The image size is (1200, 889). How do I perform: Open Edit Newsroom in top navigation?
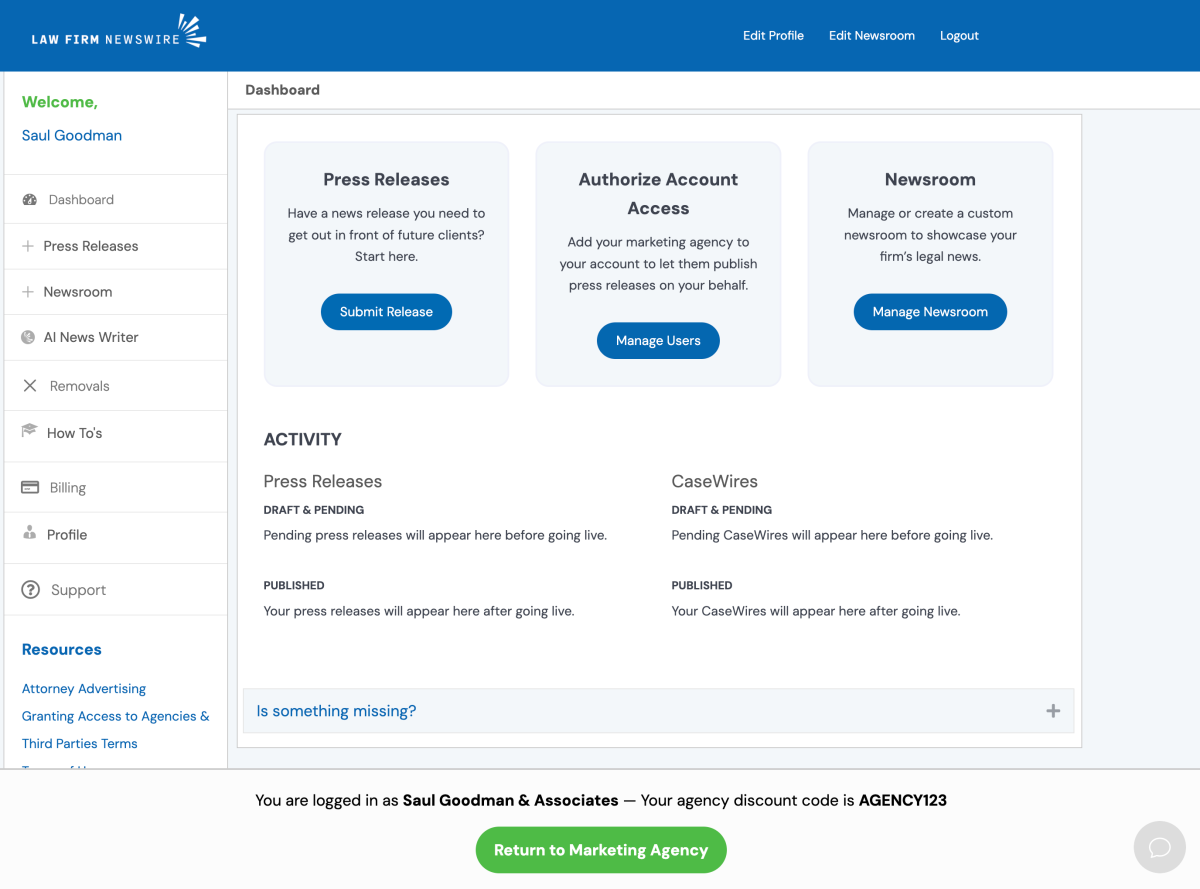point(871,36)
